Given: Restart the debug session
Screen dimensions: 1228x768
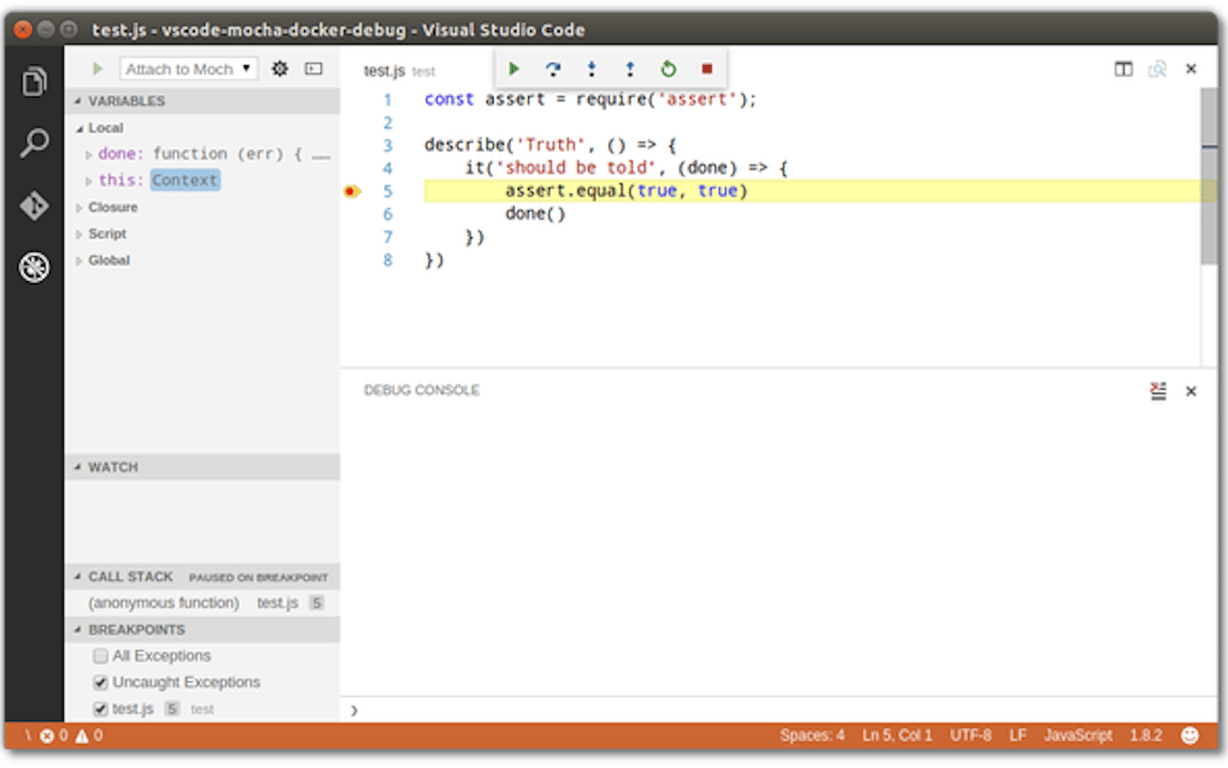Looking at the screenshot, I should point(668,69).
